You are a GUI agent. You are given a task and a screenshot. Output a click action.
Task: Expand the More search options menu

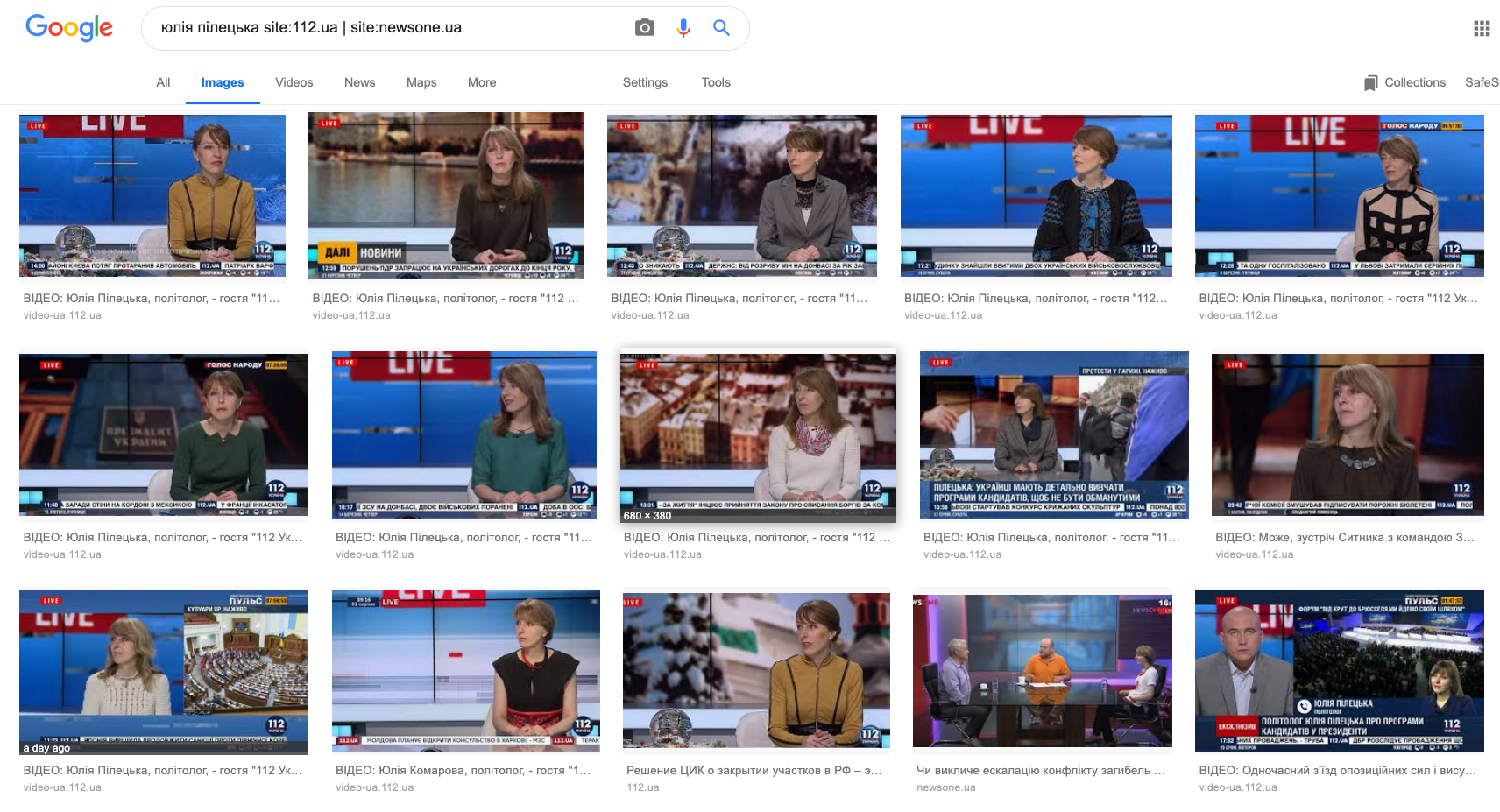coord(482,82)
